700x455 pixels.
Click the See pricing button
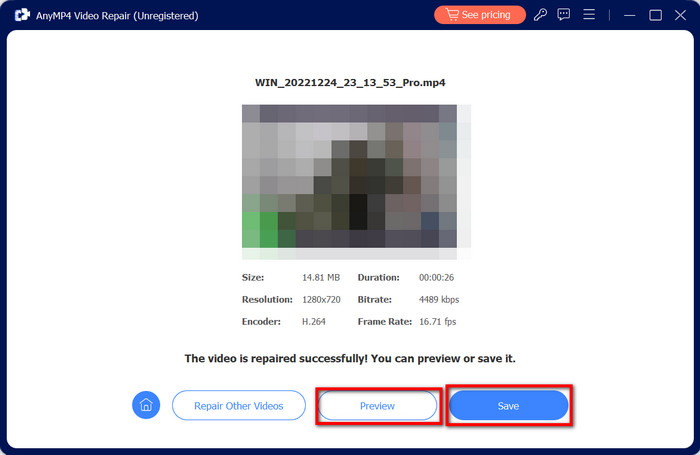479,15
